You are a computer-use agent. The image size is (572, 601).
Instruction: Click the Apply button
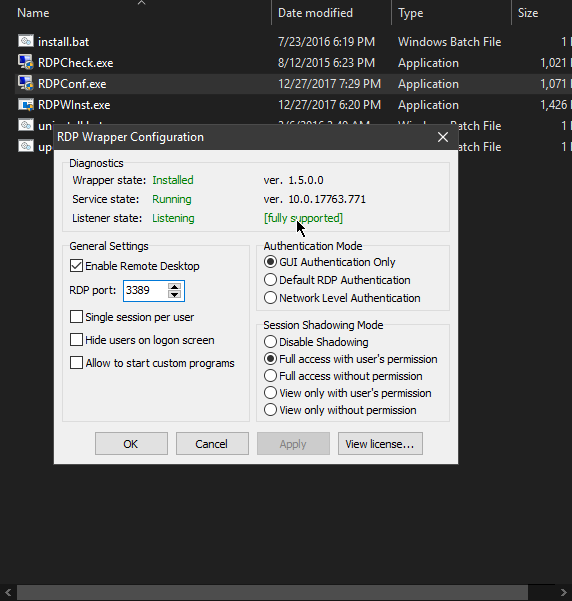click(293, 444)
